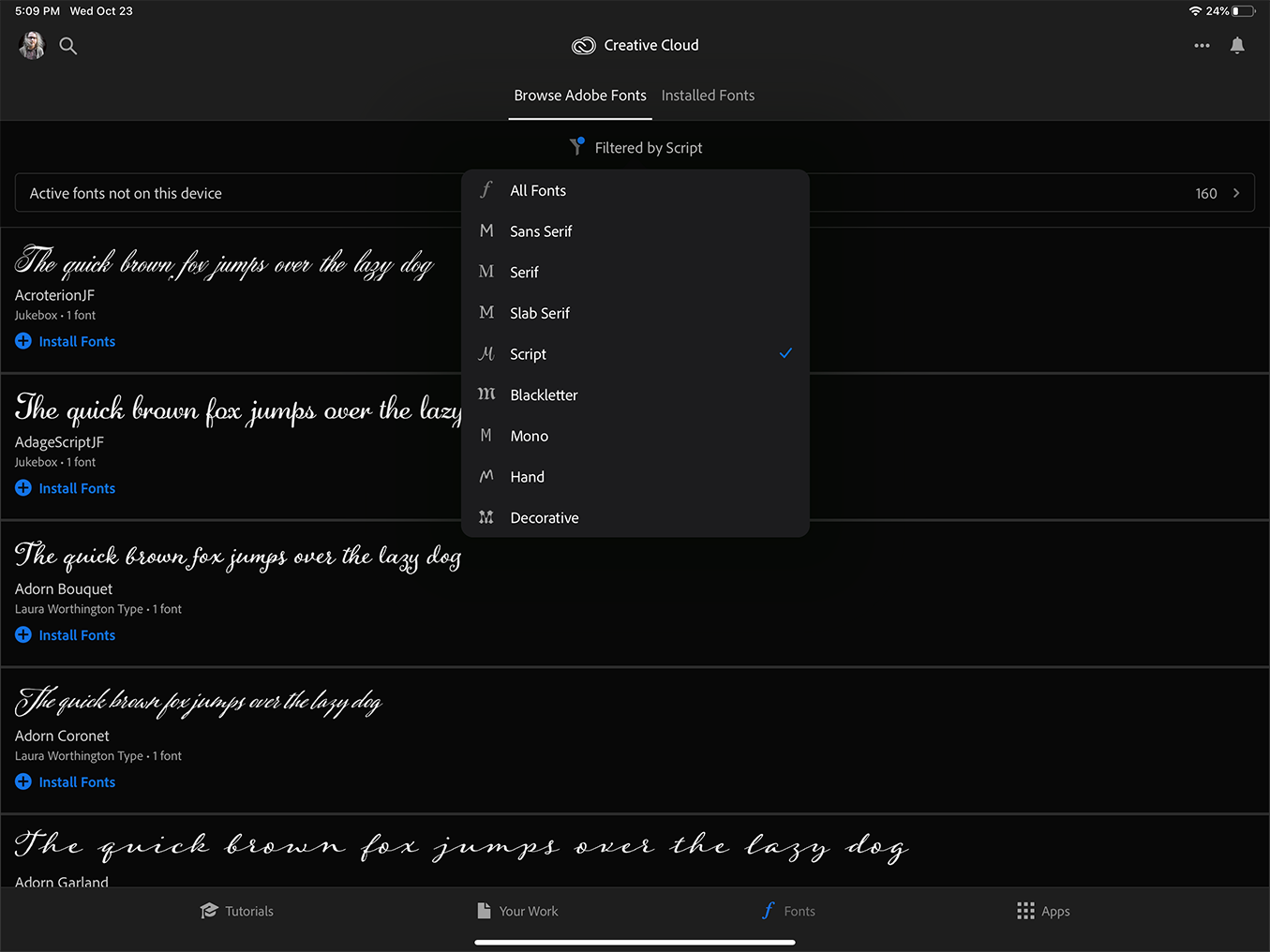Tap the Adorn Garland font name
1270x952 pixels.
62,882
